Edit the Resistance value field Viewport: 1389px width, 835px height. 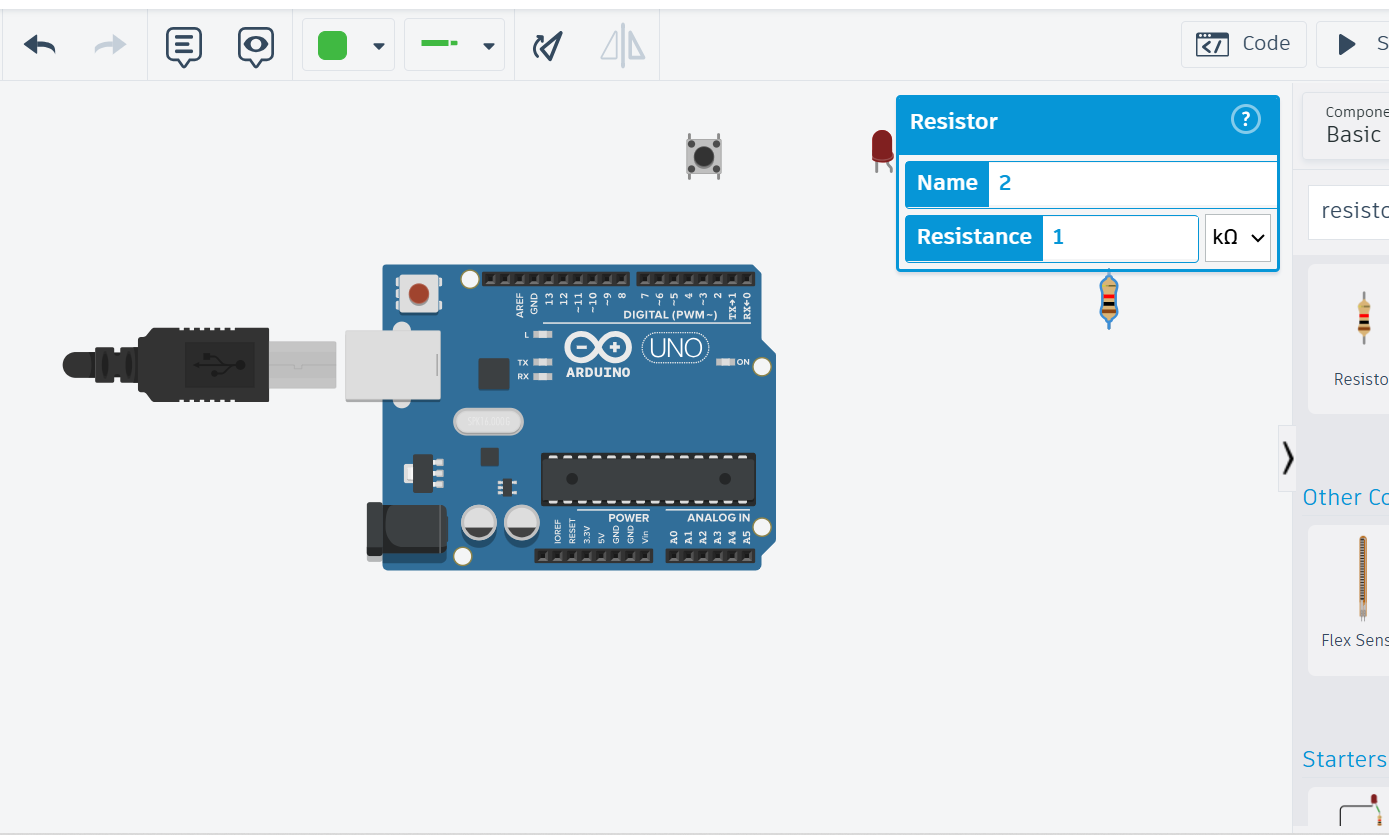click(x=1120, y=238)
